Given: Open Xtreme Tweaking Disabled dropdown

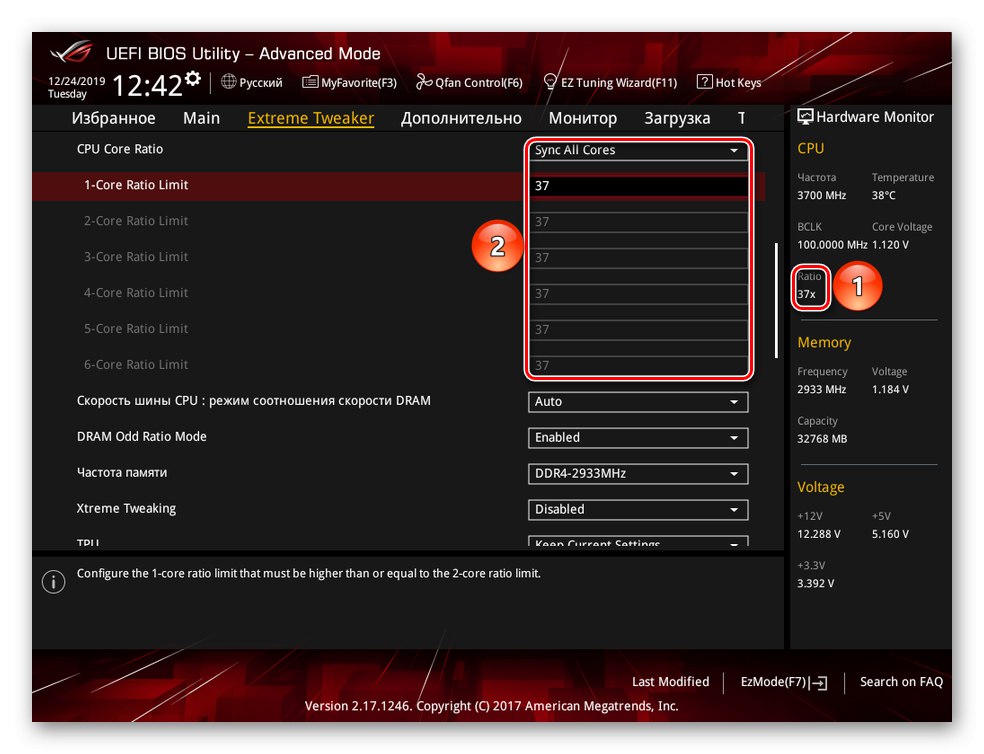Looking at the screenshot, I should coord(638,509).
